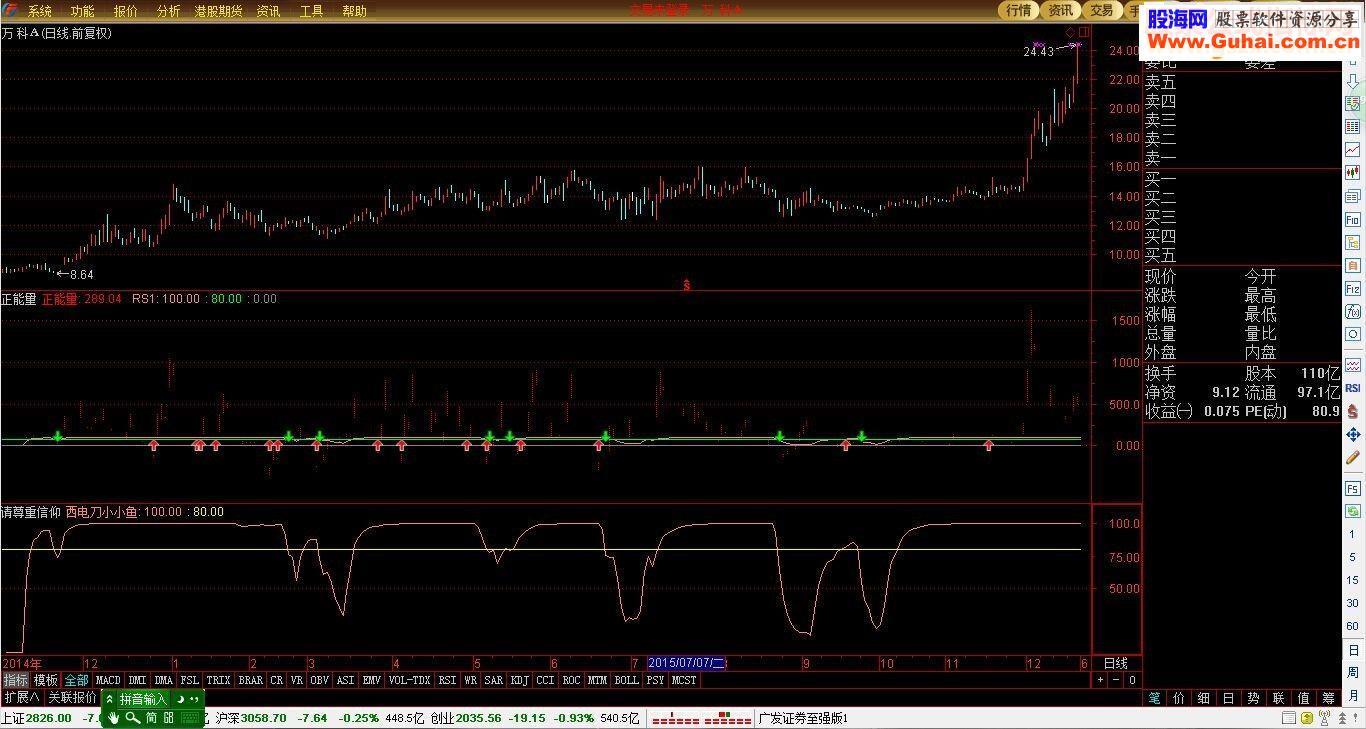This screenshot has width=1366, height=729.
Task: Click the minus zoom button beside indicator tabs
Action: pyautogui.click(x=1116, y=680)
